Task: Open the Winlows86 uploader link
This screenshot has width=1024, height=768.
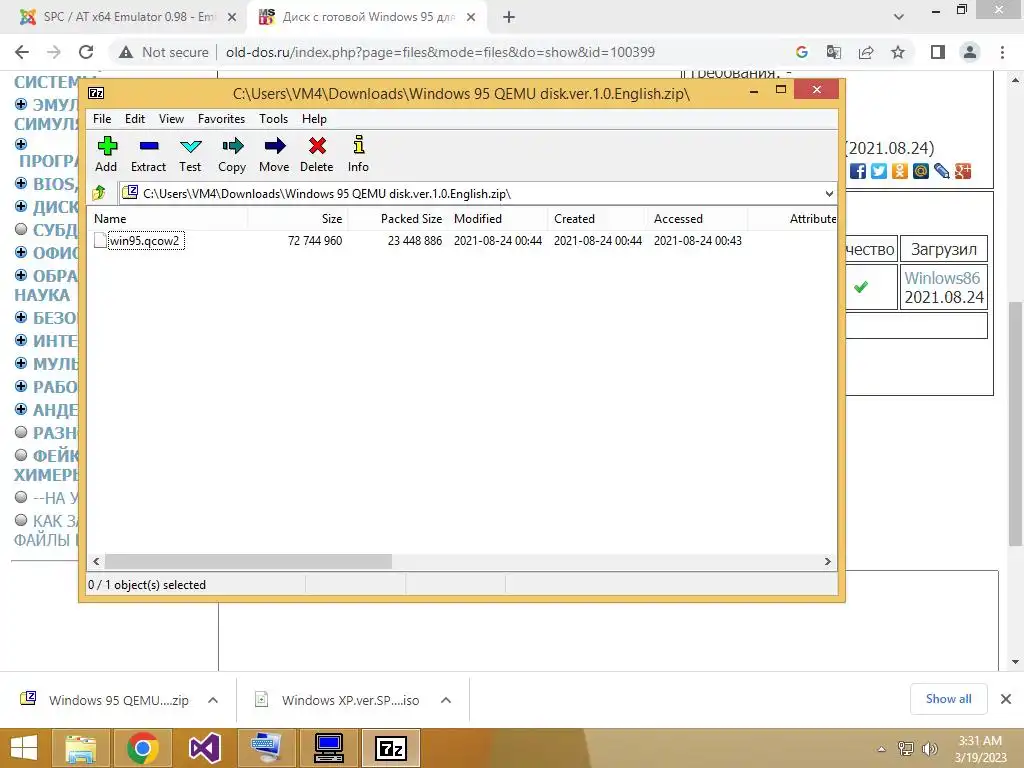Action: [x=942, y=278]
